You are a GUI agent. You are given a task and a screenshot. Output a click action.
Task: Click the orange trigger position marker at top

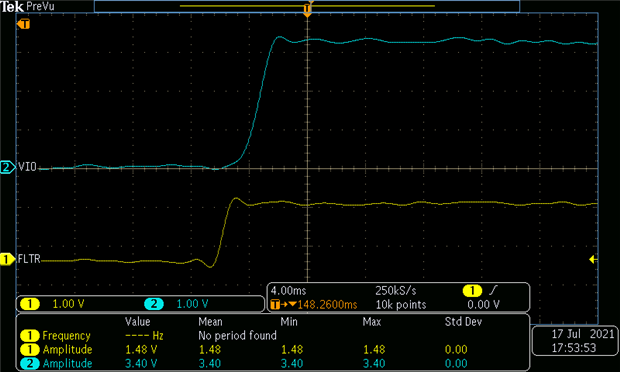[x=307, y=9]
